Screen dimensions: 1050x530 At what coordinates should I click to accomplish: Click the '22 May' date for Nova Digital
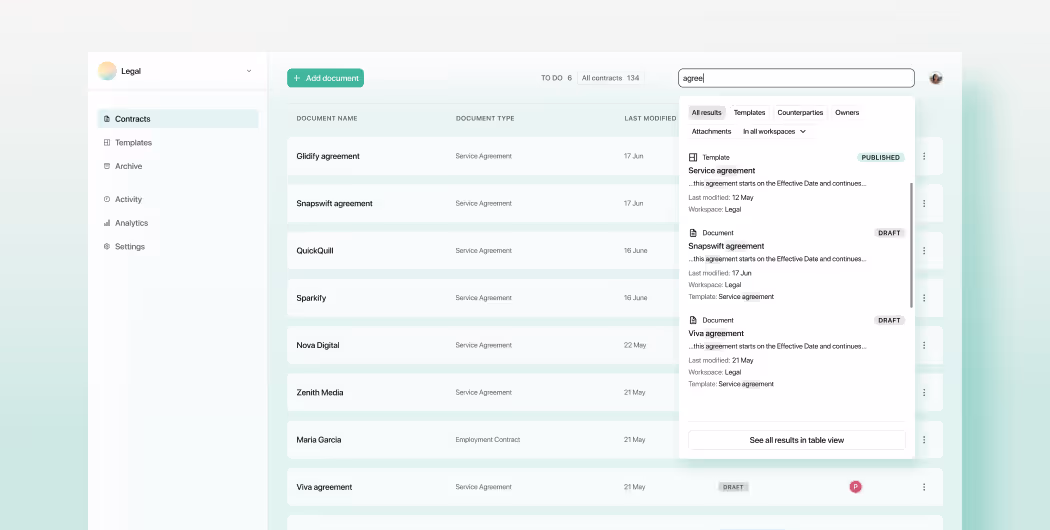pyautogui.click(x=635, y=345)
